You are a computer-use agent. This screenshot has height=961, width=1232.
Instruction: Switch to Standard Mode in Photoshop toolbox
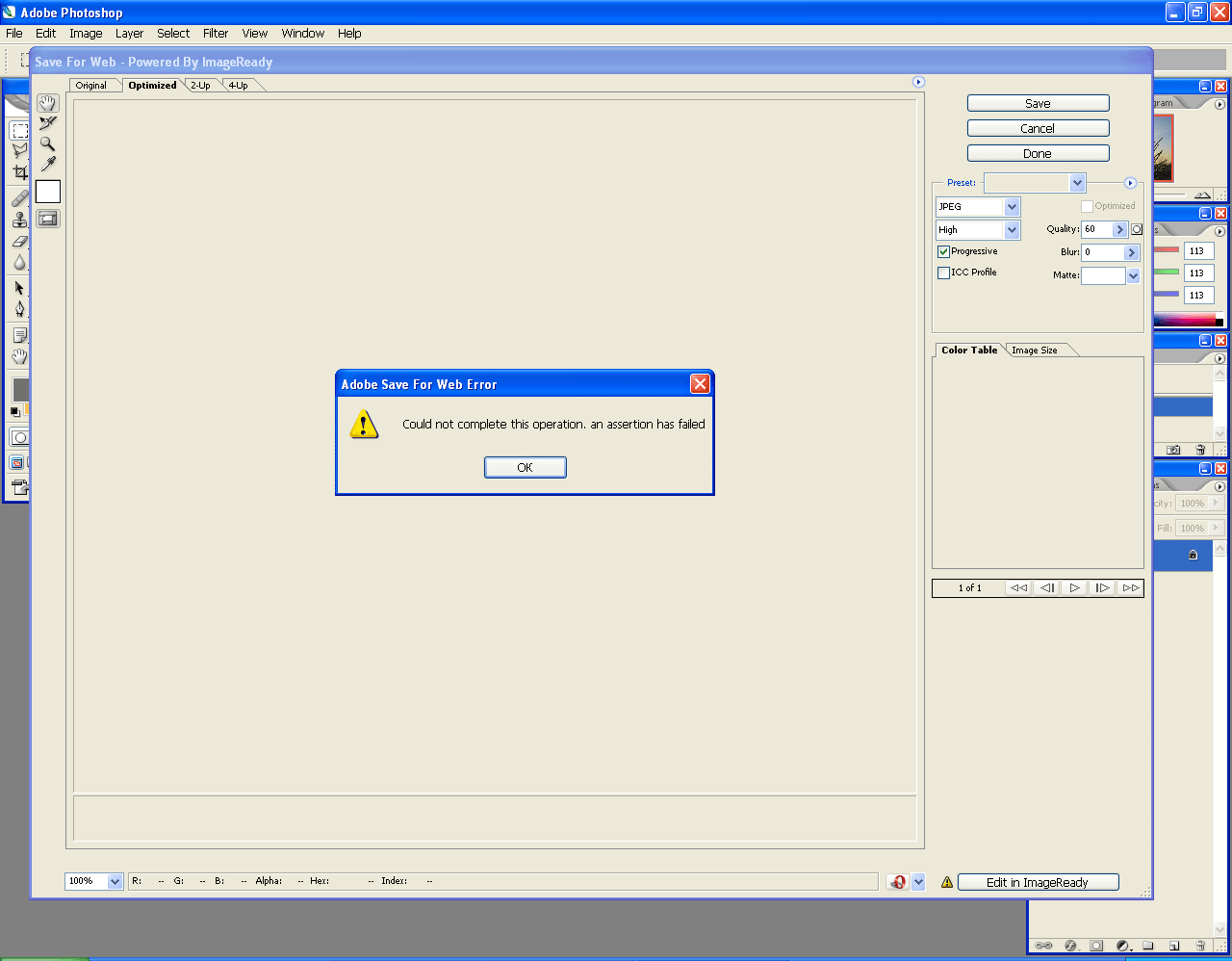(x=19, y=437)
